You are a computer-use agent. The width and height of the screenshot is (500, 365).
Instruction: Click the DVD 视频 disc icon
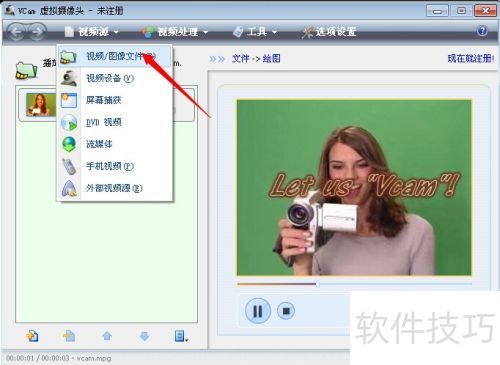point(69,122)
